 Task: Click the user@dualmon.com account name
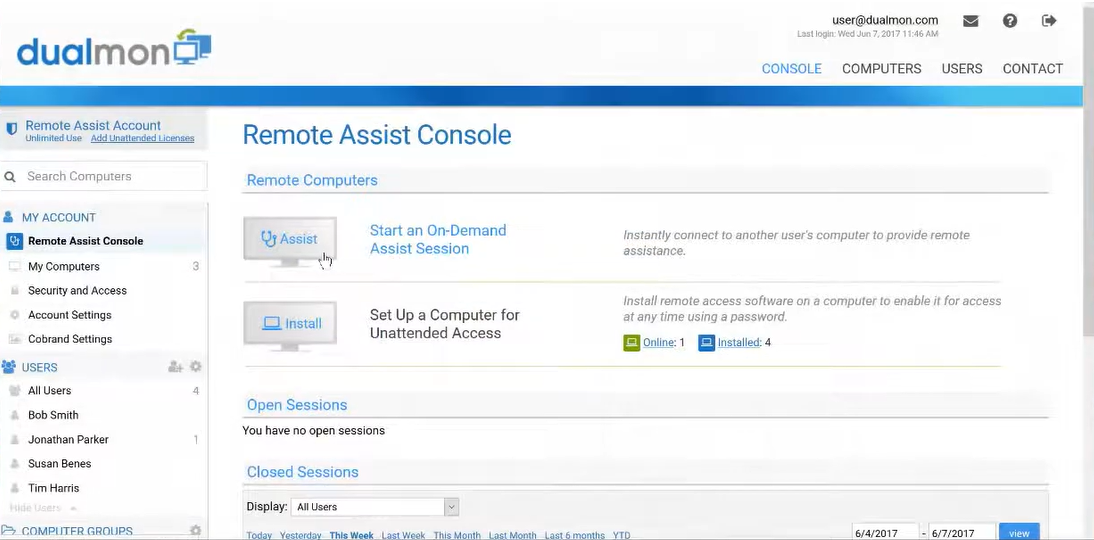[885, 20]
